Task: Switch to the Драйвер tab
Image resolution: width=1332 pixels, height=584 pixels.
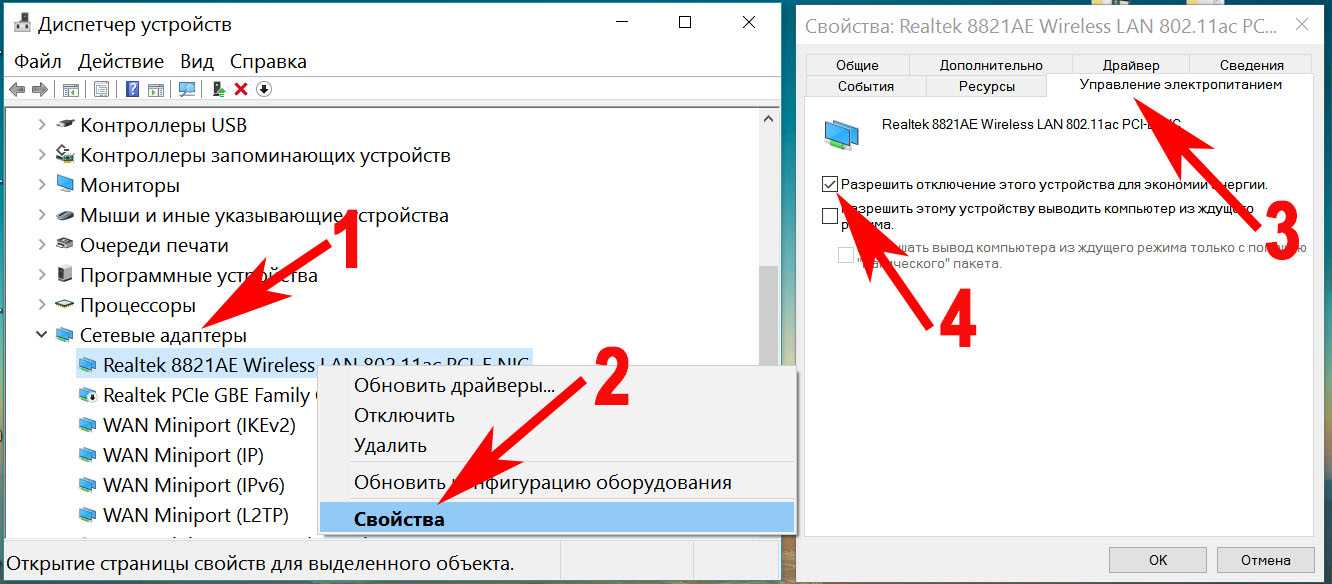Action: coord(1131,65)
